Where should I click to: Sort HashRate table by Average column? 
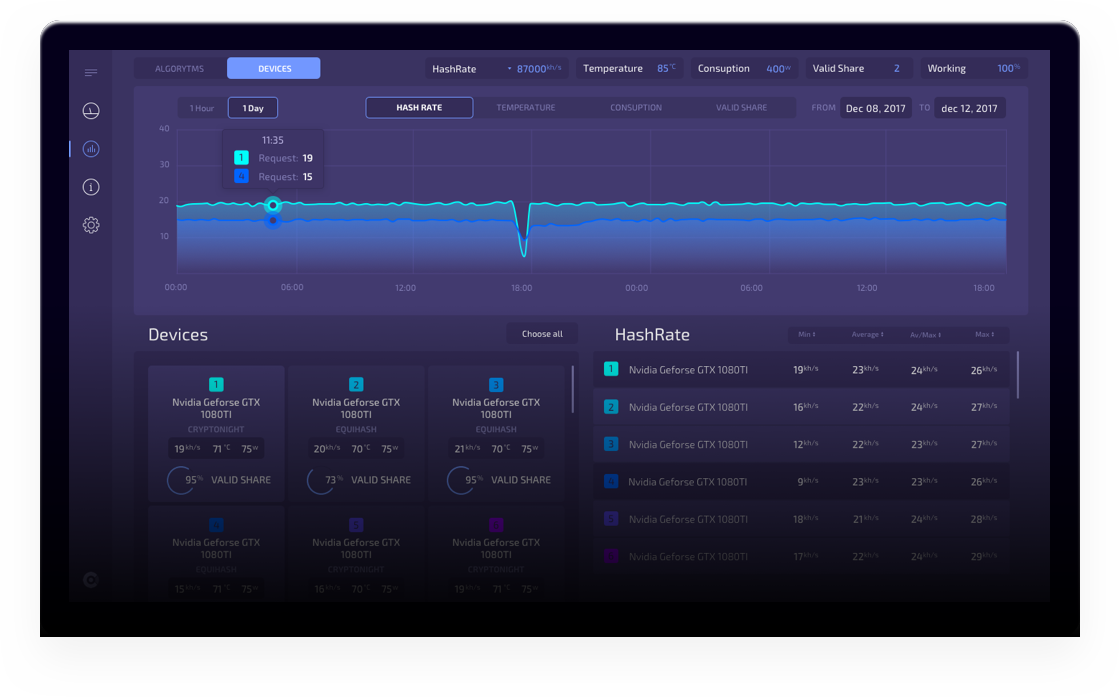coord(867,334)
